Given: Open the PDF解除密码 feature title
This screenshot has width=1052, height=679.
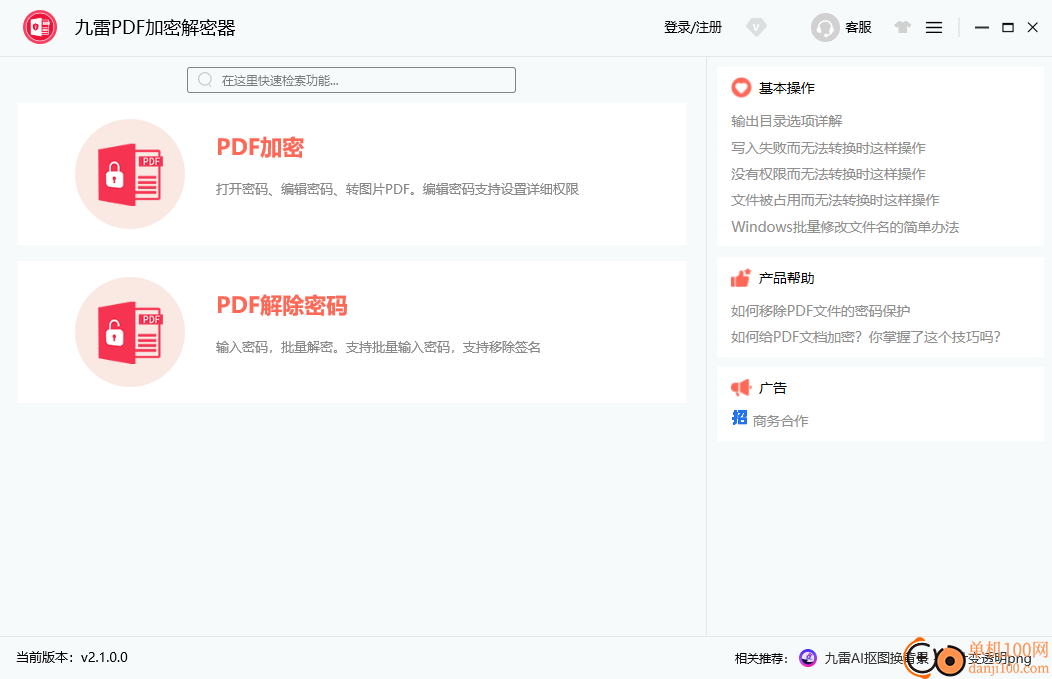Looking at the screenshot, I should (282, 305).
